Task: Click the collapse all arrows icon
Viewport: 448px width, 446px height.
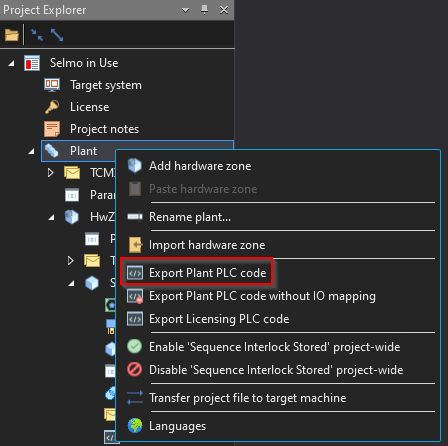Action: (x=37, y=35)
